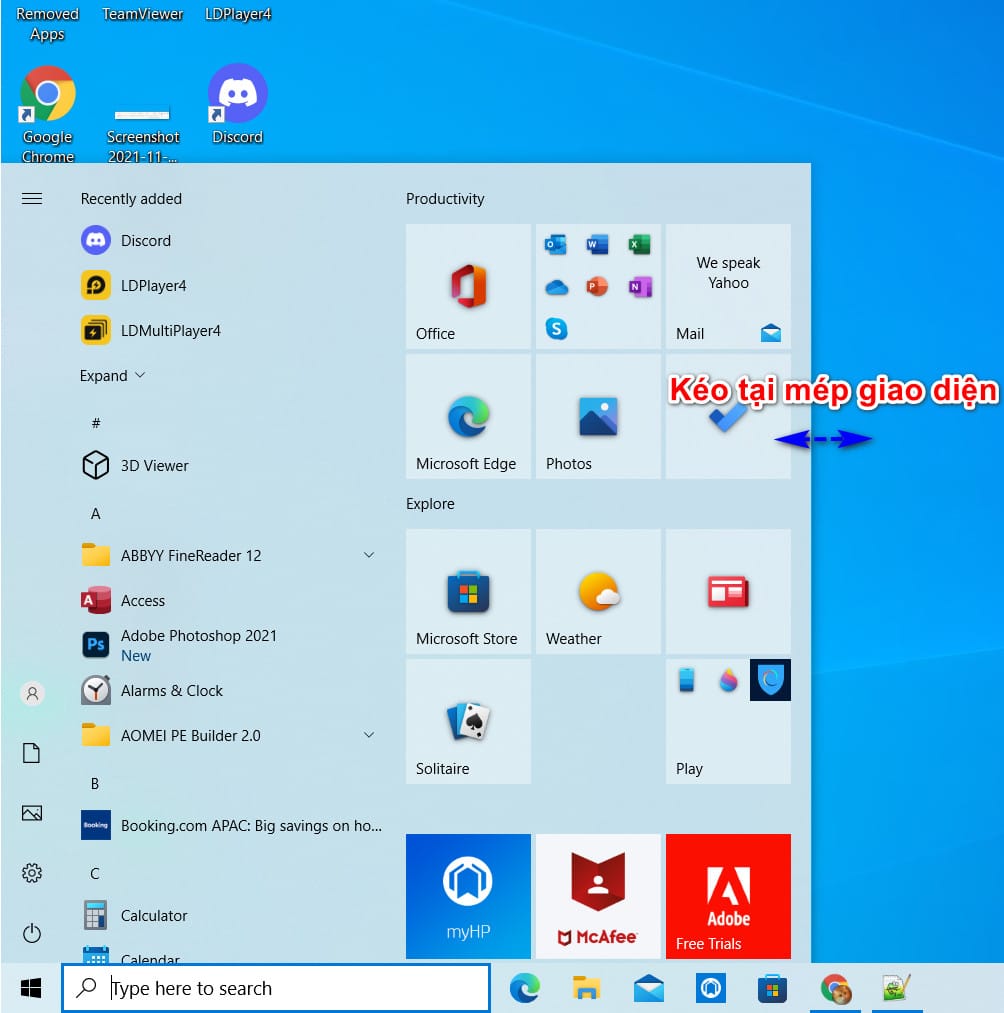The image size is (1004, 1013).
Task: Click the # section header in the app list
Action: pos(96,423)
